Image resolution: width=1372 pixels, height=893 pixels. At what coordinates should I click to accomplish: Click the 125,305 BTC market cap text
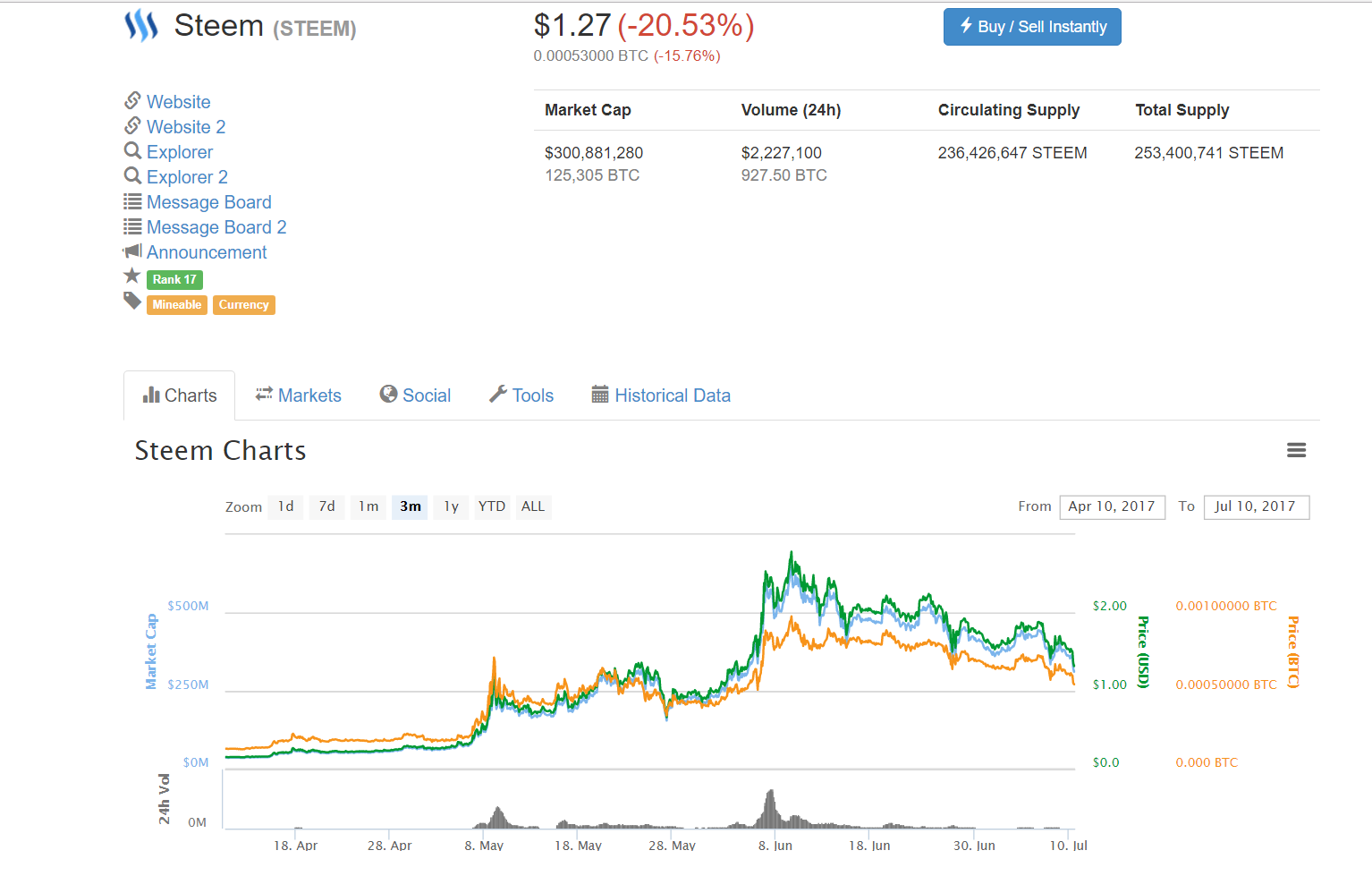pos(592,175)
